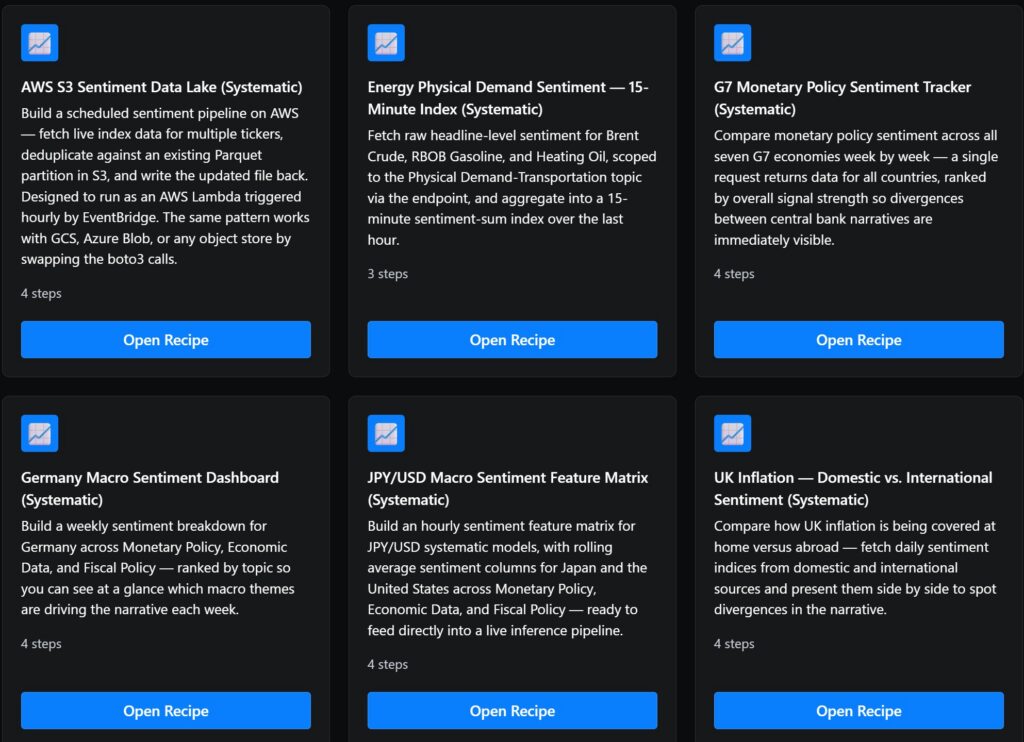Click '4 steps' on the Germany Macro card
This screenshot has width=1024, height=742.
[x=41, y=643]
